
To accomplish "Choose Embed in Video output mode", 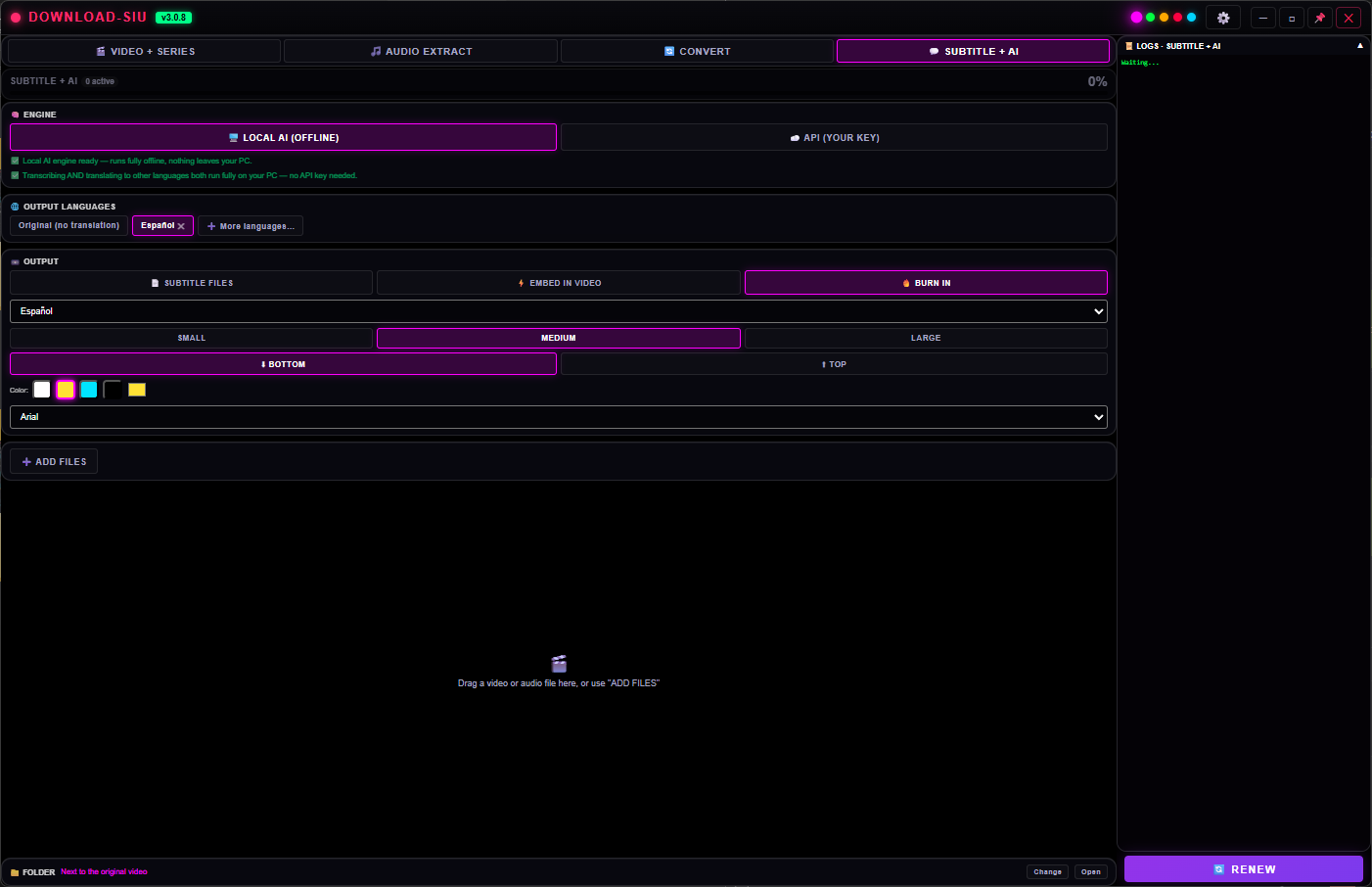I will (559, 283).
